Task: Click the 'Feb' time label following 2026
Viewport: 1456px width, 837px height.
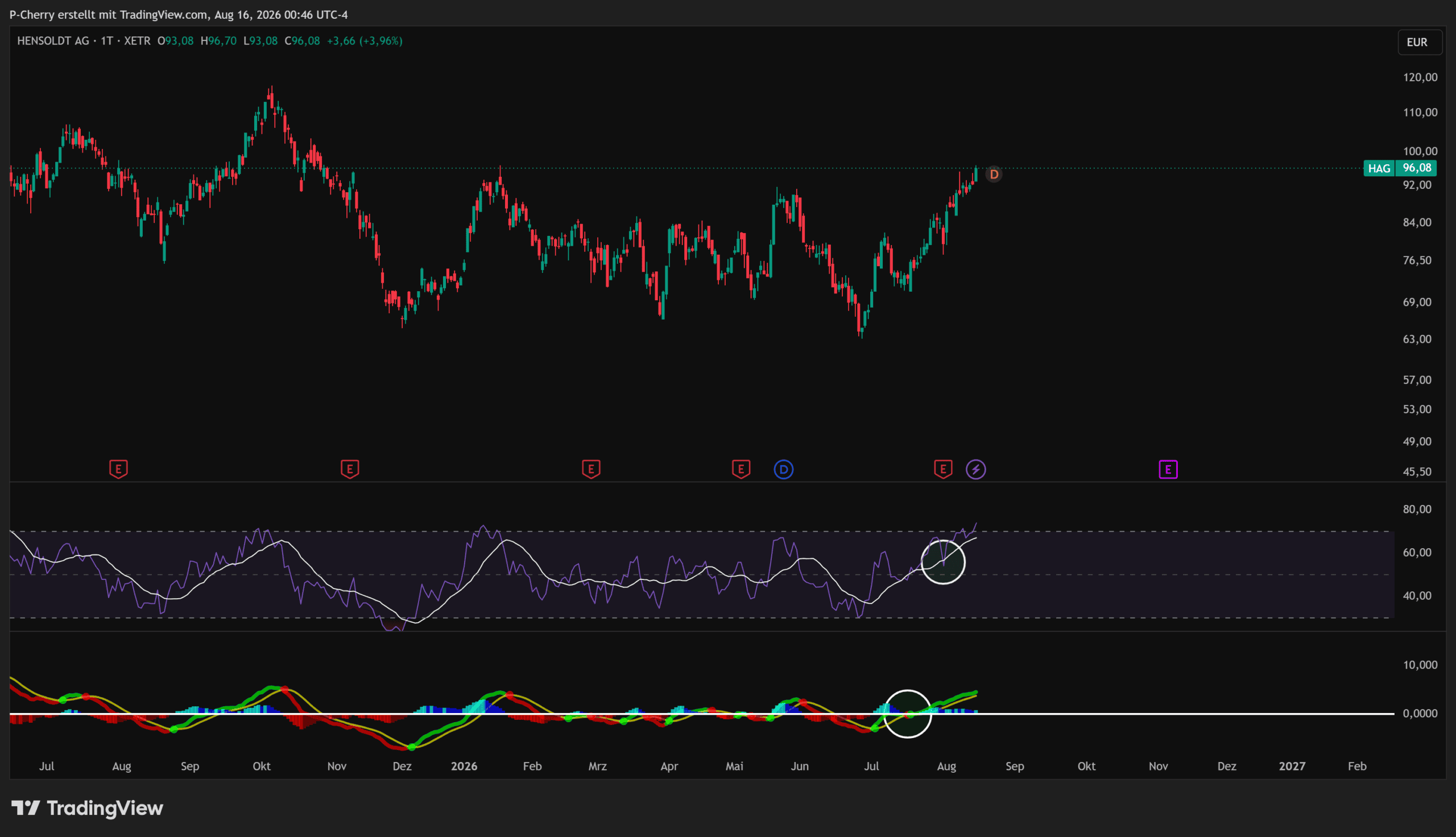Action: pyautogui.click(x=532, y=766)
